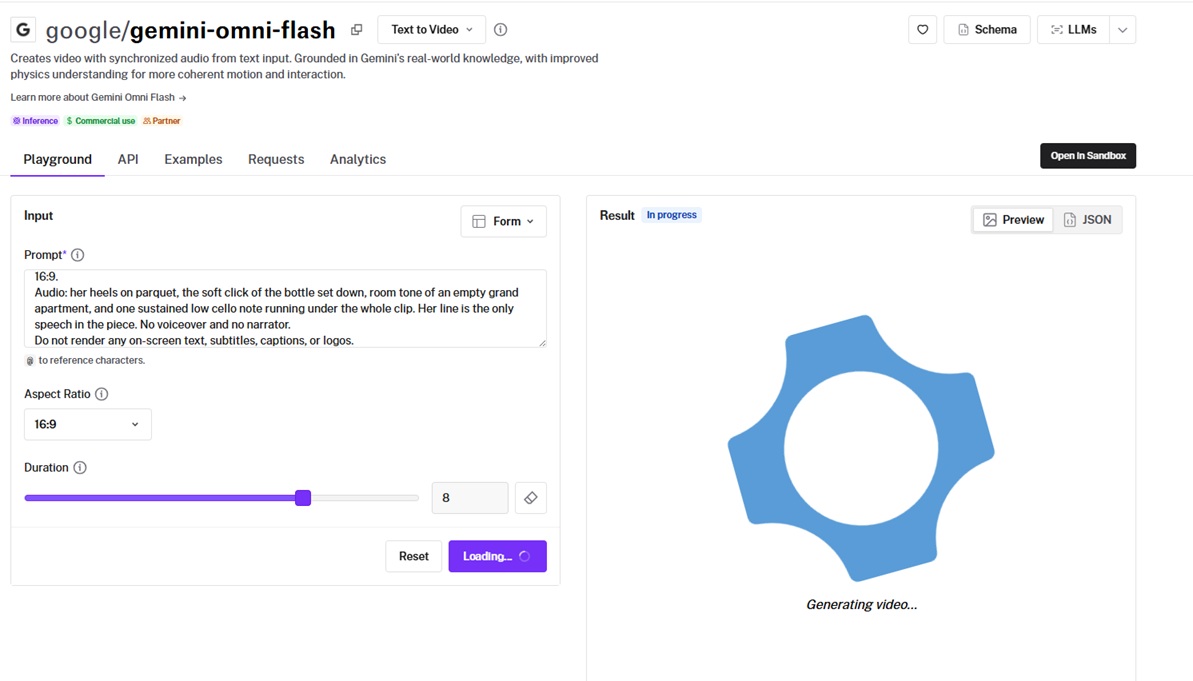This screenshot has width=1193, height=681.
Task: Click the Inference tag
Action: click(x=35, y=121)
